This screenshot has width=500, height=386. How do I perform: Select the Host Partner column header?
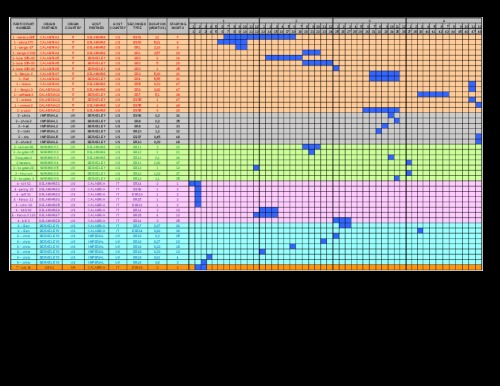tap(96, 26)
